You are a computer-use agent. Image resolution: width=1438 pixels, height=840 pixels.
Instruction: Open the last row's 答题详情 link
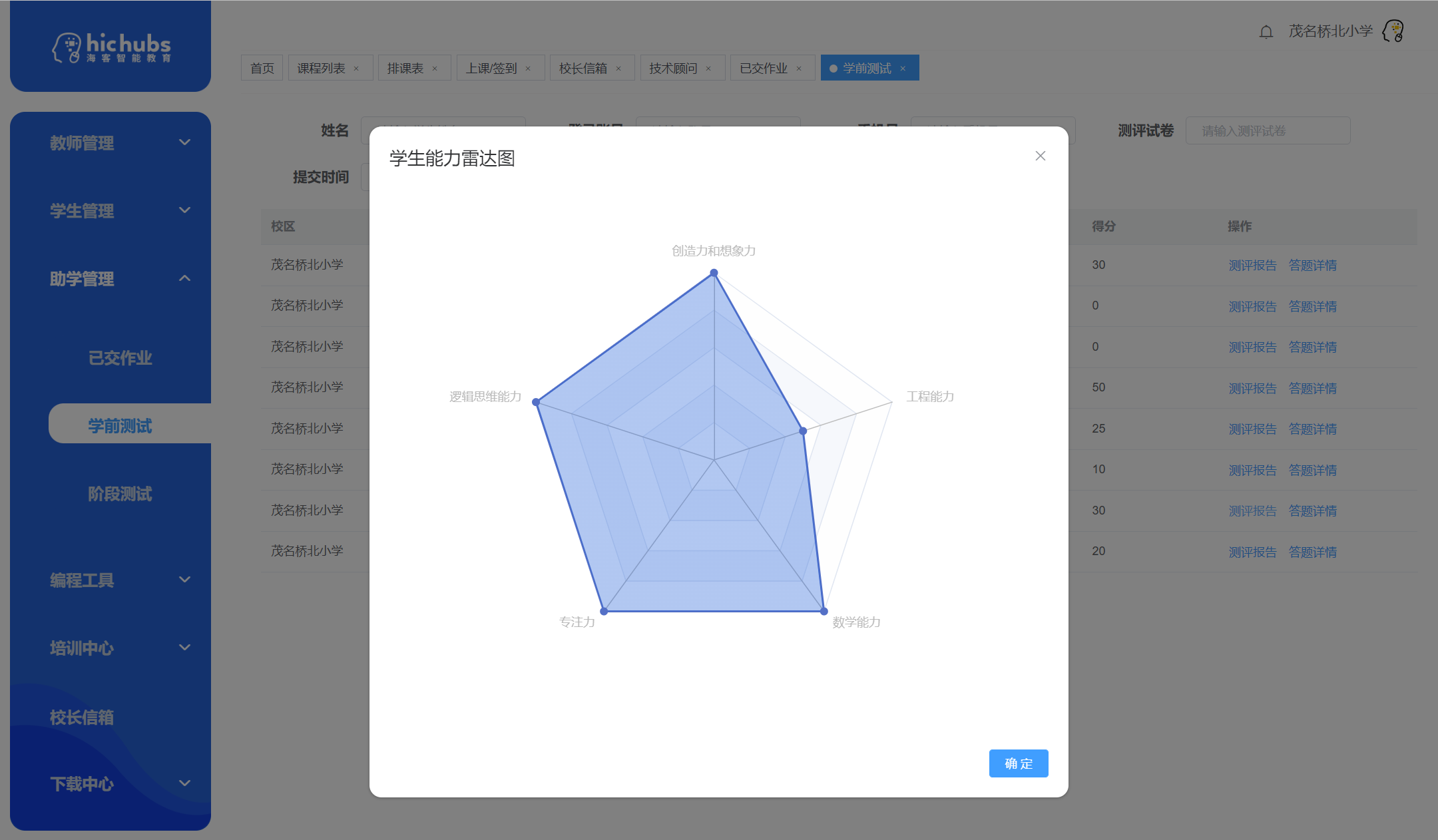(1312, 551)
